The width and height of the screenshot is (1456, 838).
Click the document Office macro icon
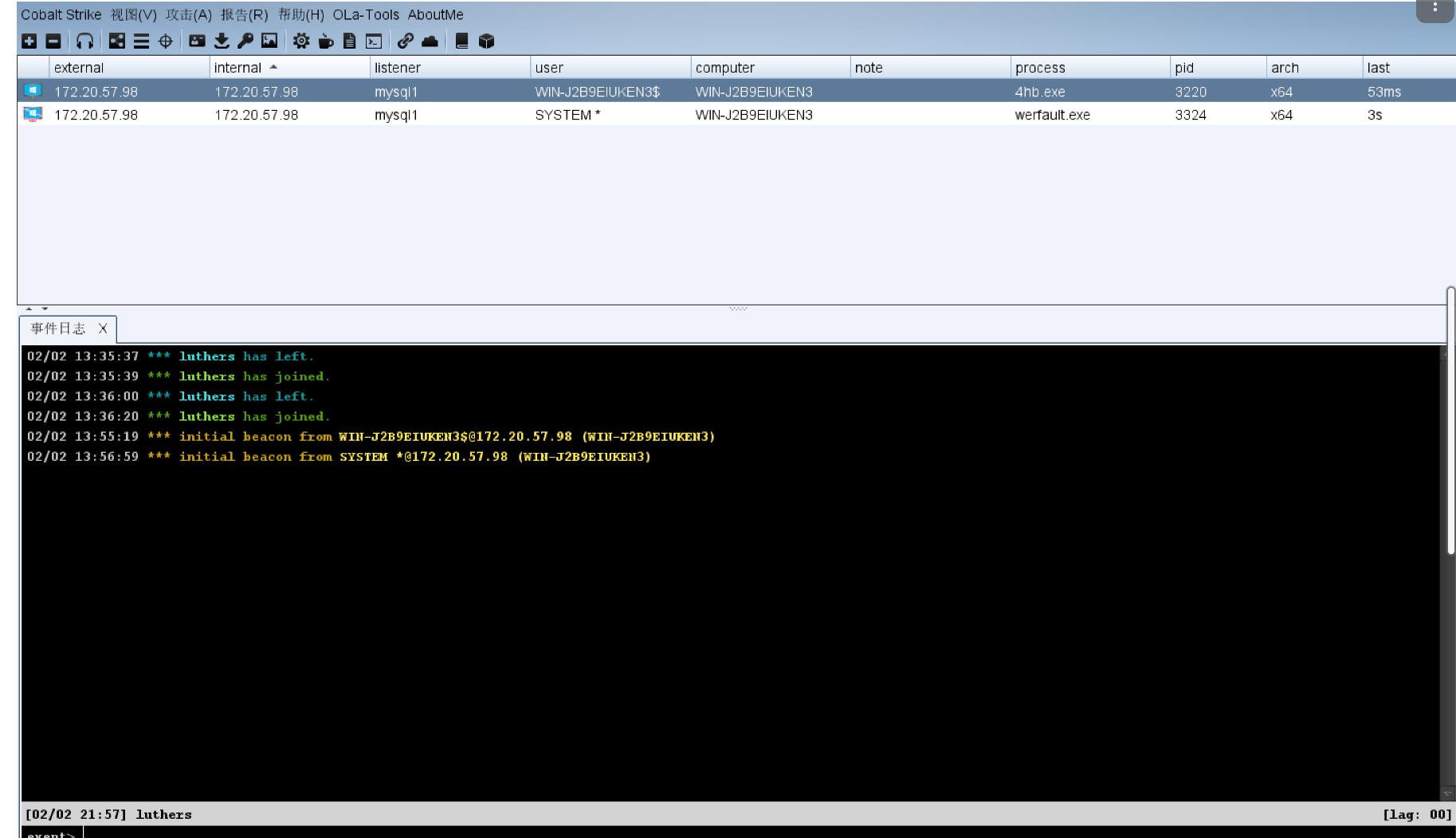coord(350,41)
